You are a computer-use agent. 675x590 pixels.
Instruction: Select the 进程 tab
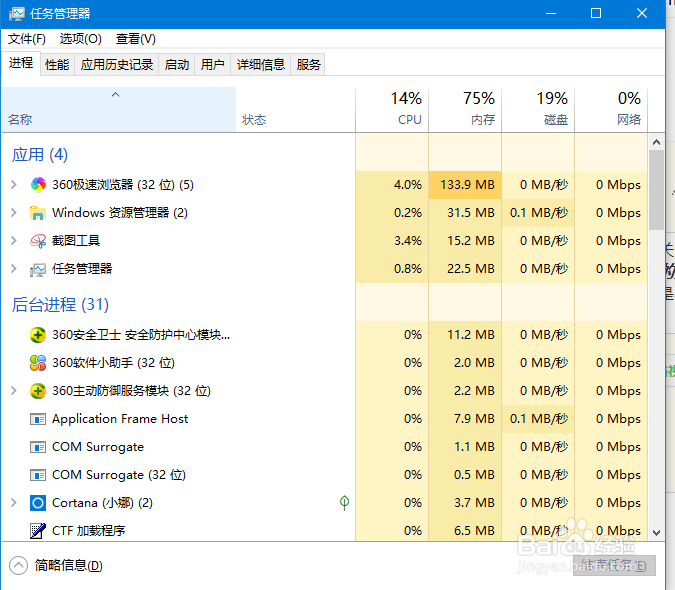point(21,64)
